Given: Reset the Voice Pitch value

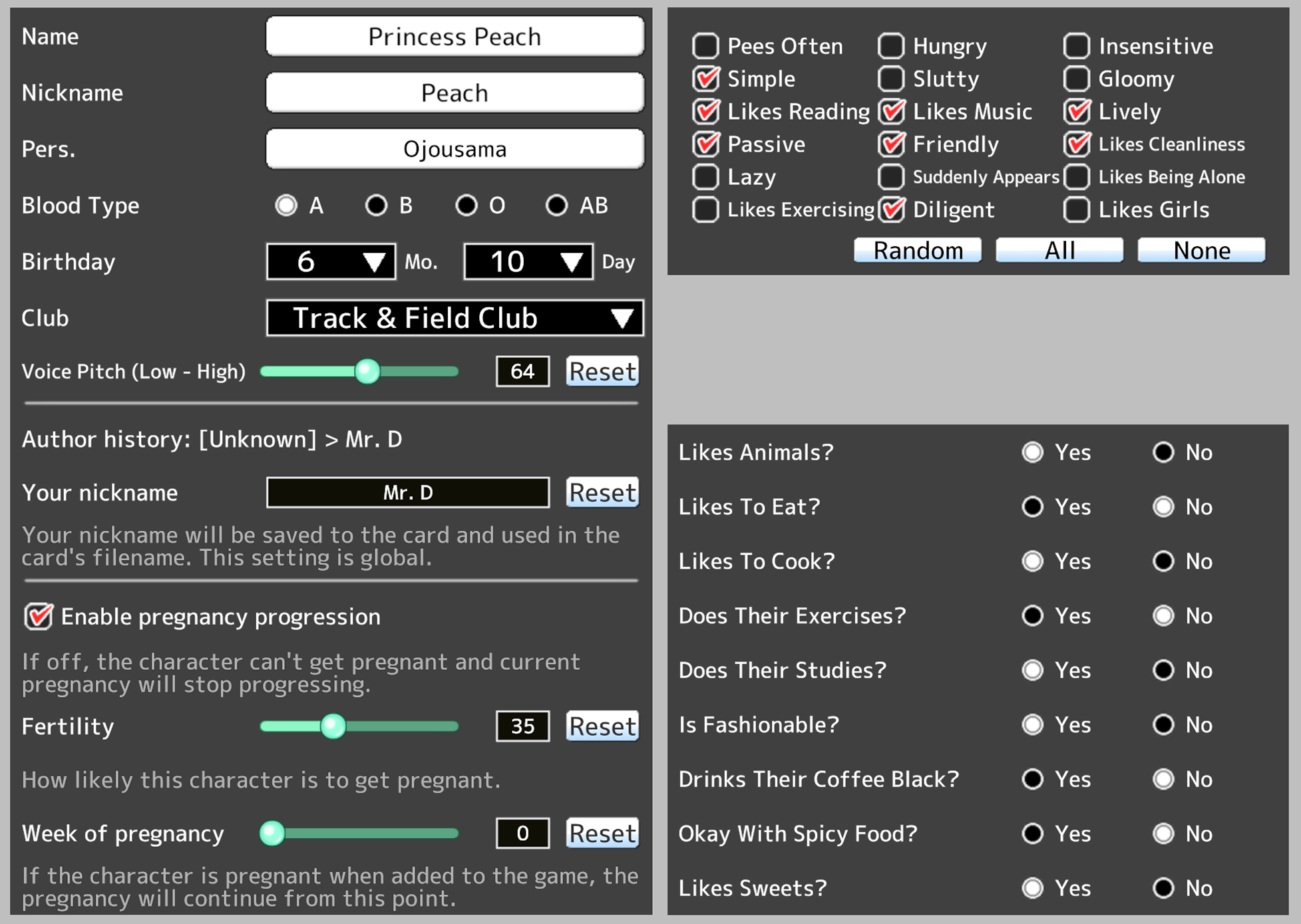Looking at the screenshot, I should tap(602, 371).
